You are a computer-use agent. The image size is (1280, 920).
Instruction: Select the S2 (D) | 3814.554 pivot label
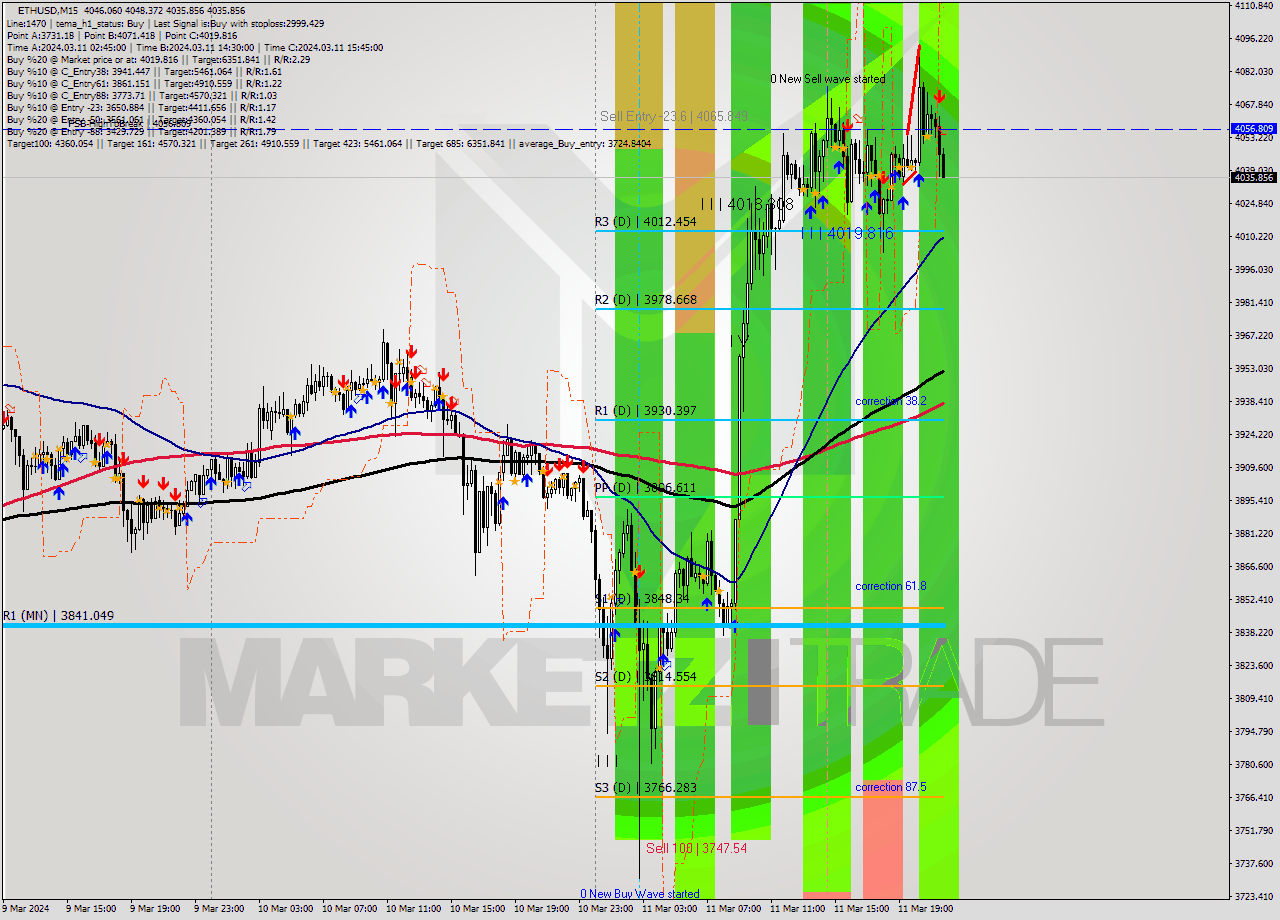[645, 676]
